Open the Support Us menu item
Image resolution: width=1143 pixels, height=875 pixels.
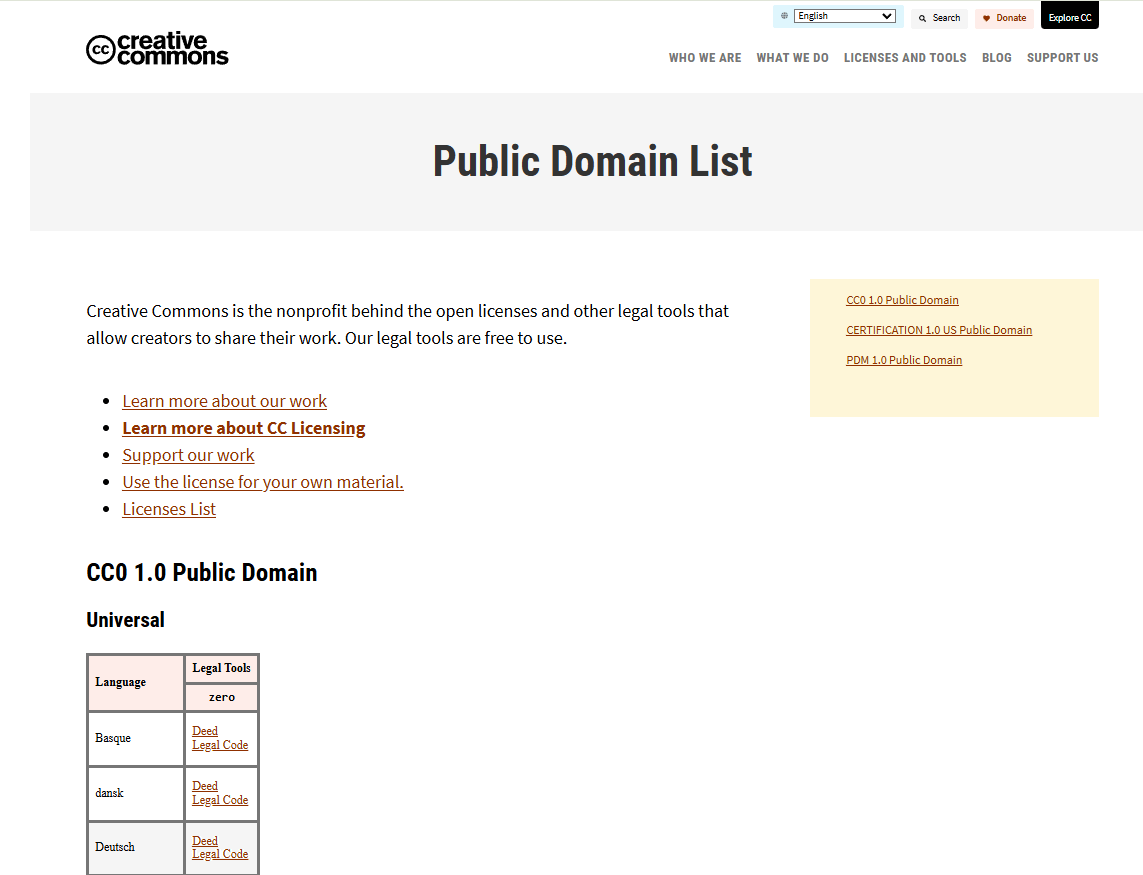[1062, 58]
